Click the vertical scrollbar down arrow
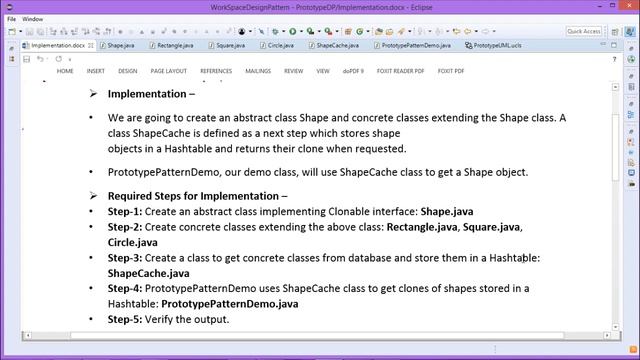The image size is (640, 360). pos(616,327)
